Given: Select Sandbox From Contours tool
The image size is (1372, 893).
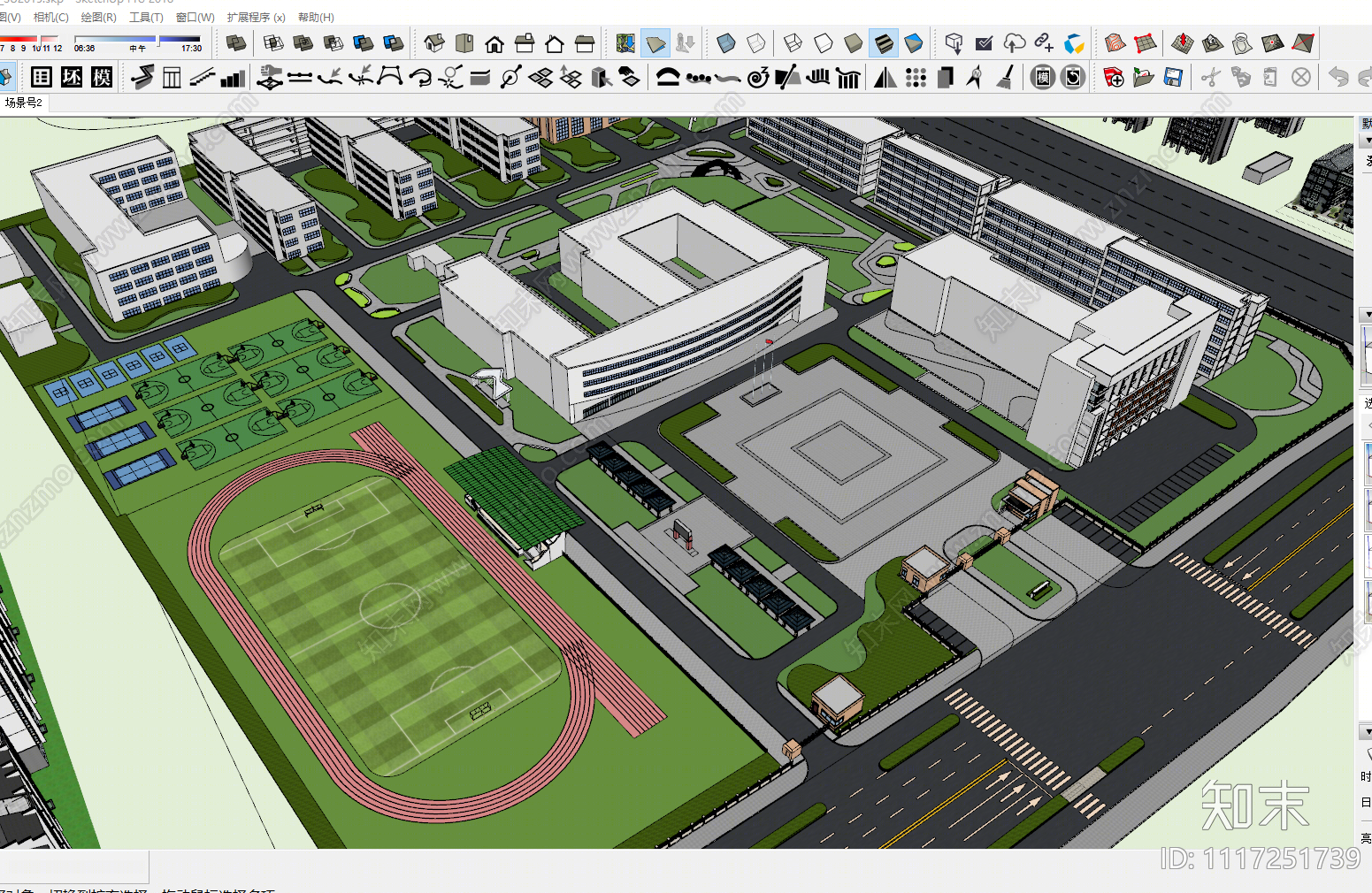Looking at the screenshot, I should 1115,42.
